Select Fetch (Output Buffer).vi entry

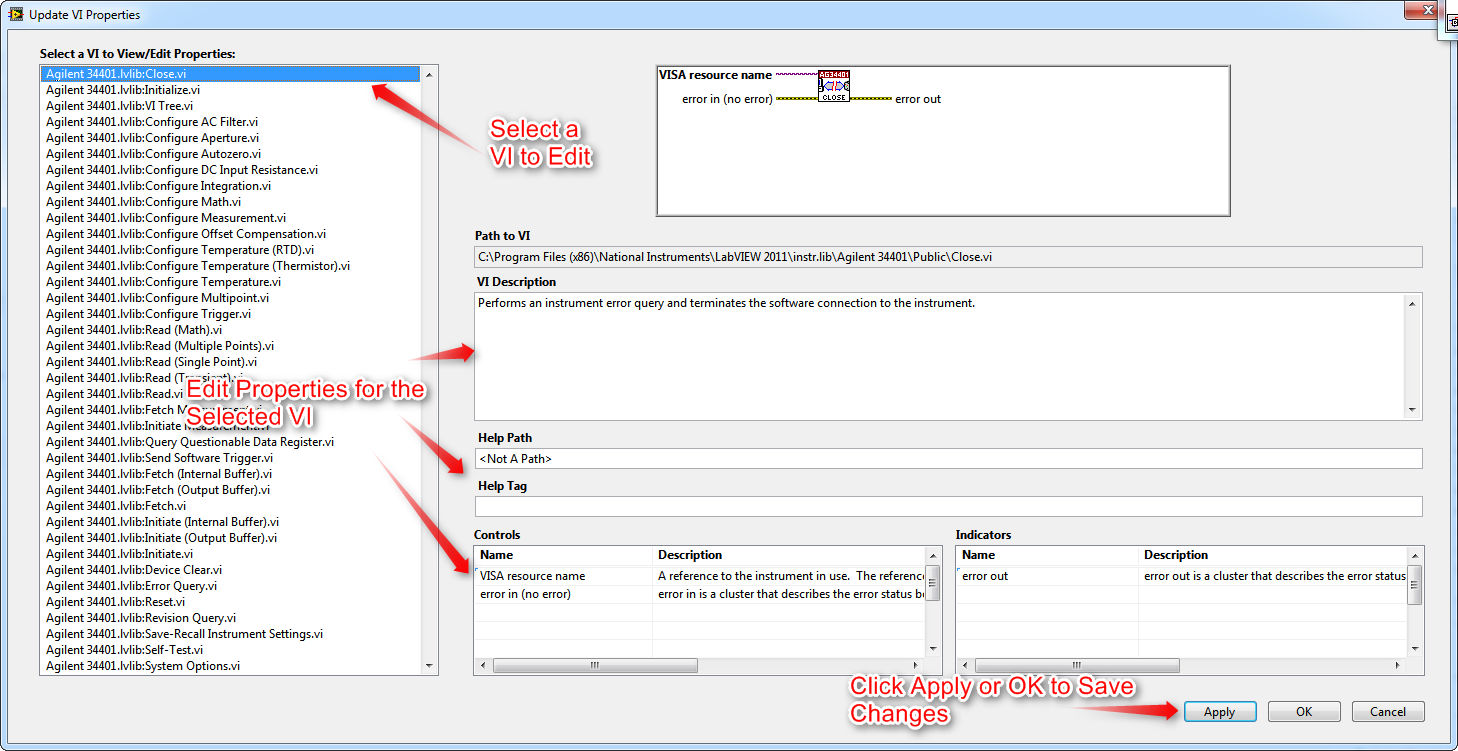coord(231,490)
